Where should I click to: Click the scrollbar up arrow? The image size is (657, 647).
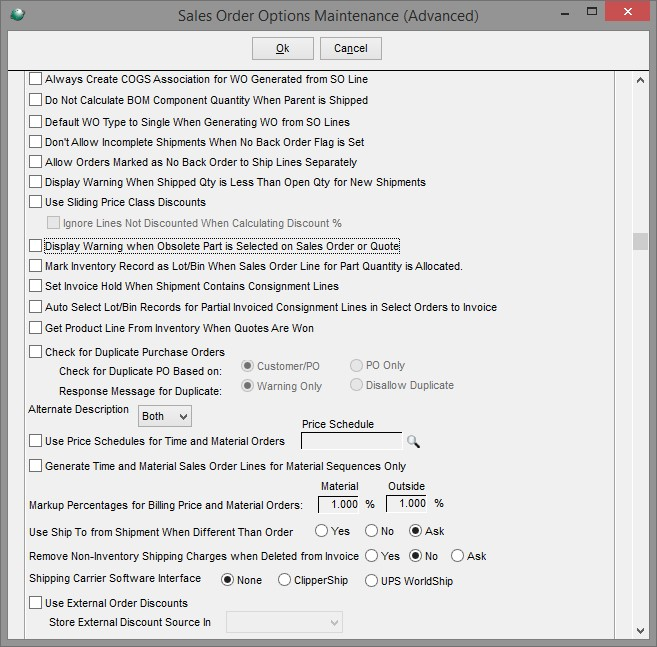(640, 80)
